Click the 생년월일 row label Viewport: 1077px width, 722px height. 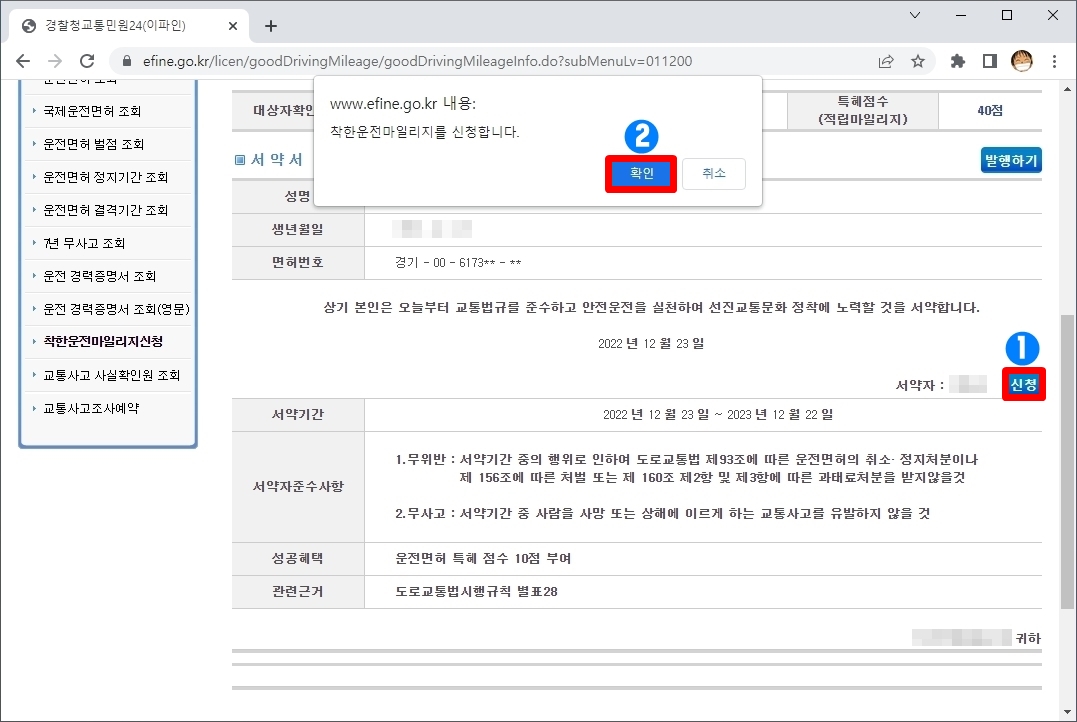(297, 229)
